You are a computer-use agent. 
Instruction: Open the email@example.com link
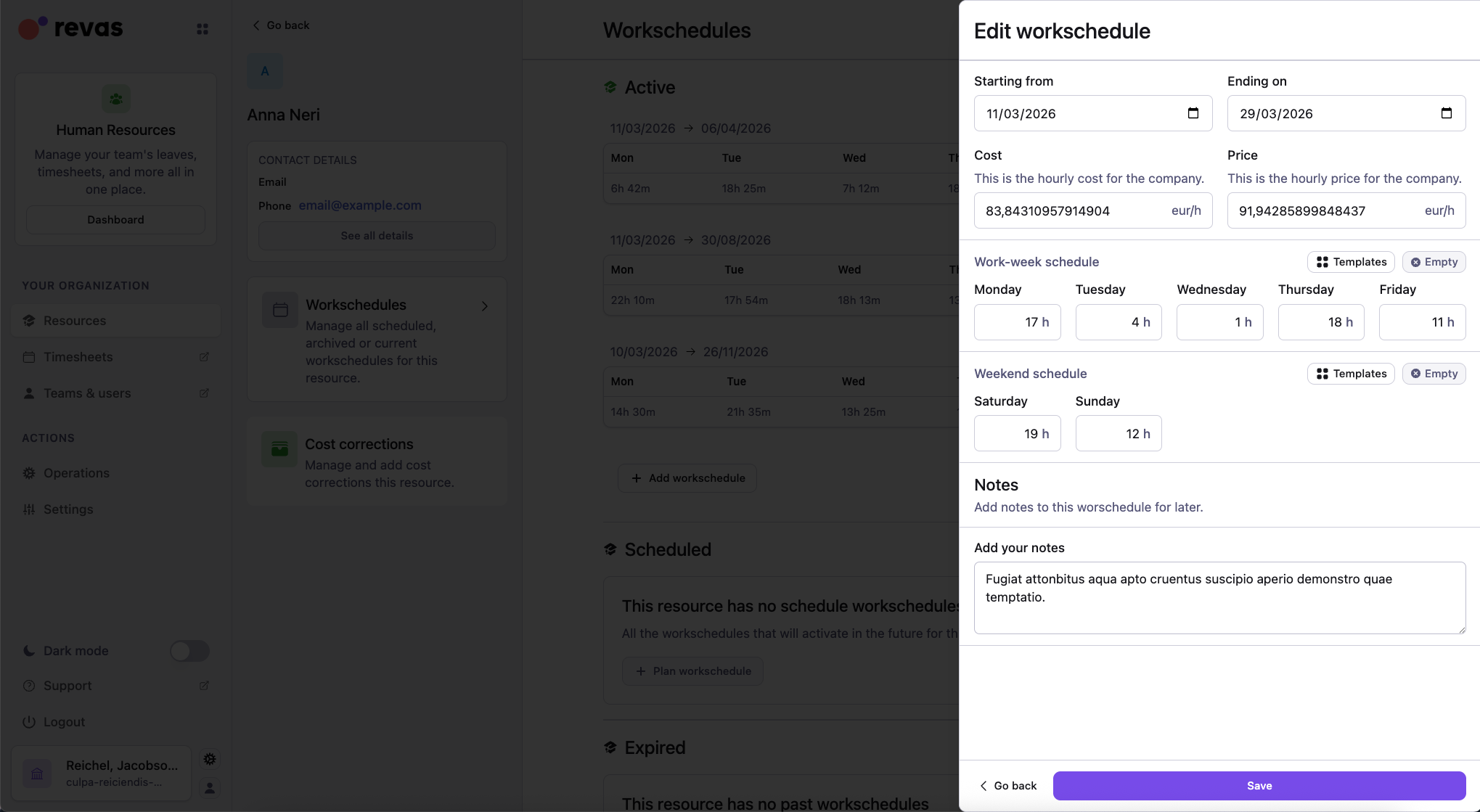tap(360, 205)
